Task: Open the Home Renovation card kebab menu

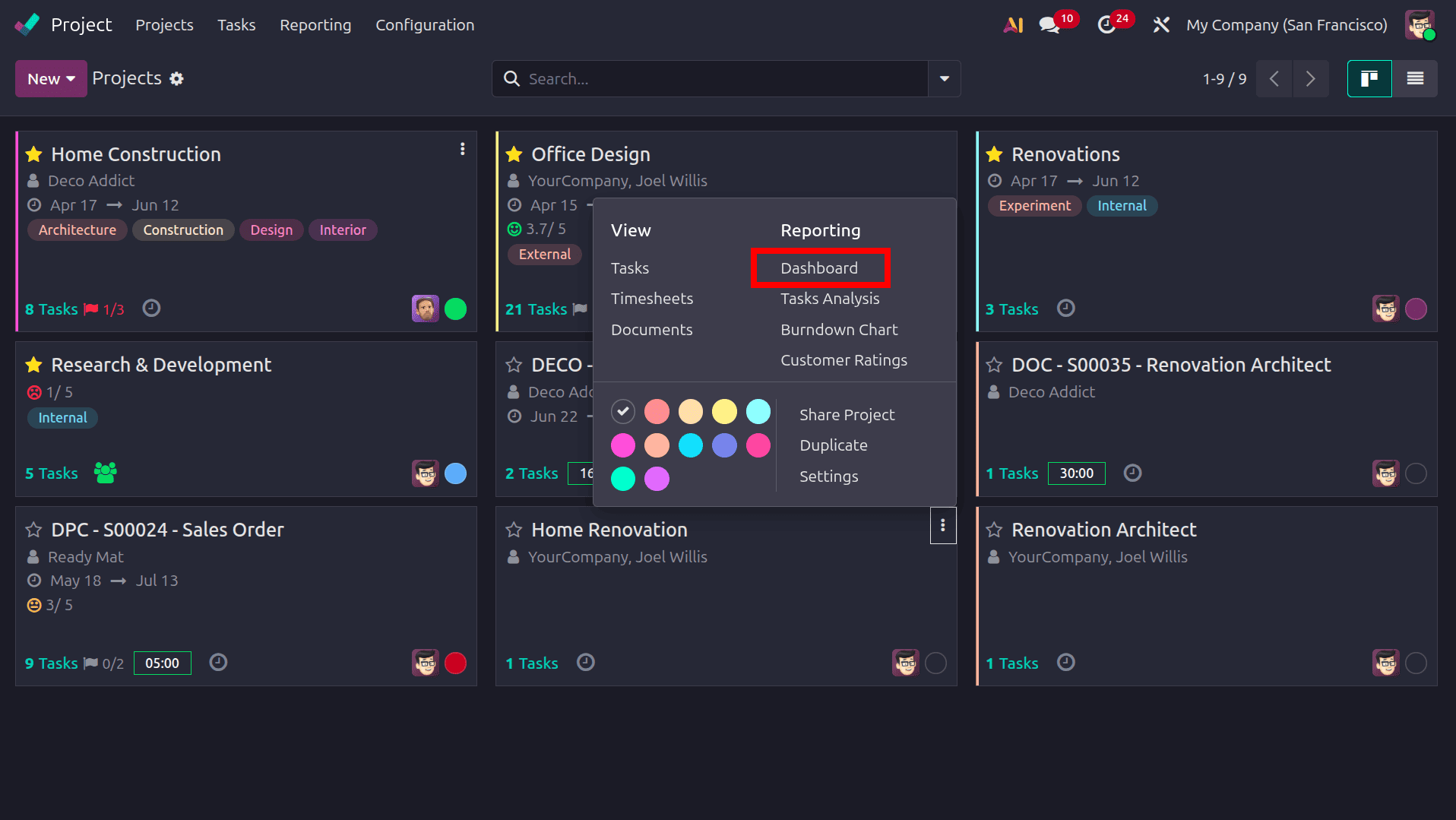Action: [943, 525]
